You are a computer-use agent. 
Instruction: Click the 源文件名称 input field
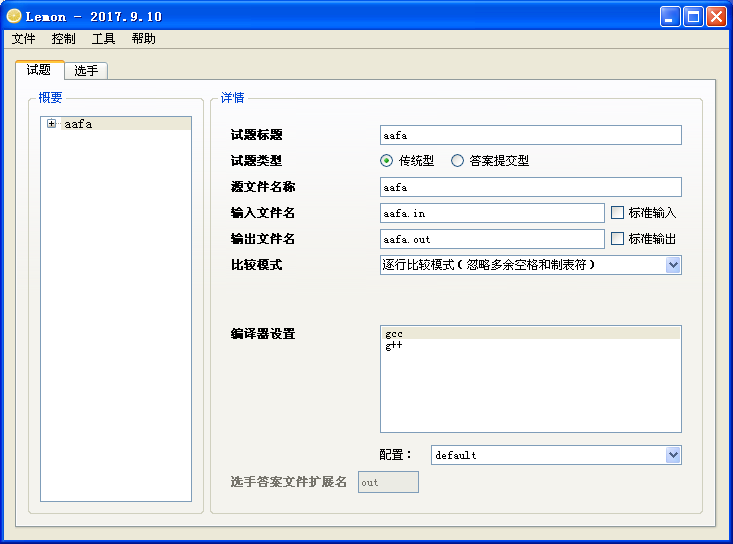click(x=531, y=187)
